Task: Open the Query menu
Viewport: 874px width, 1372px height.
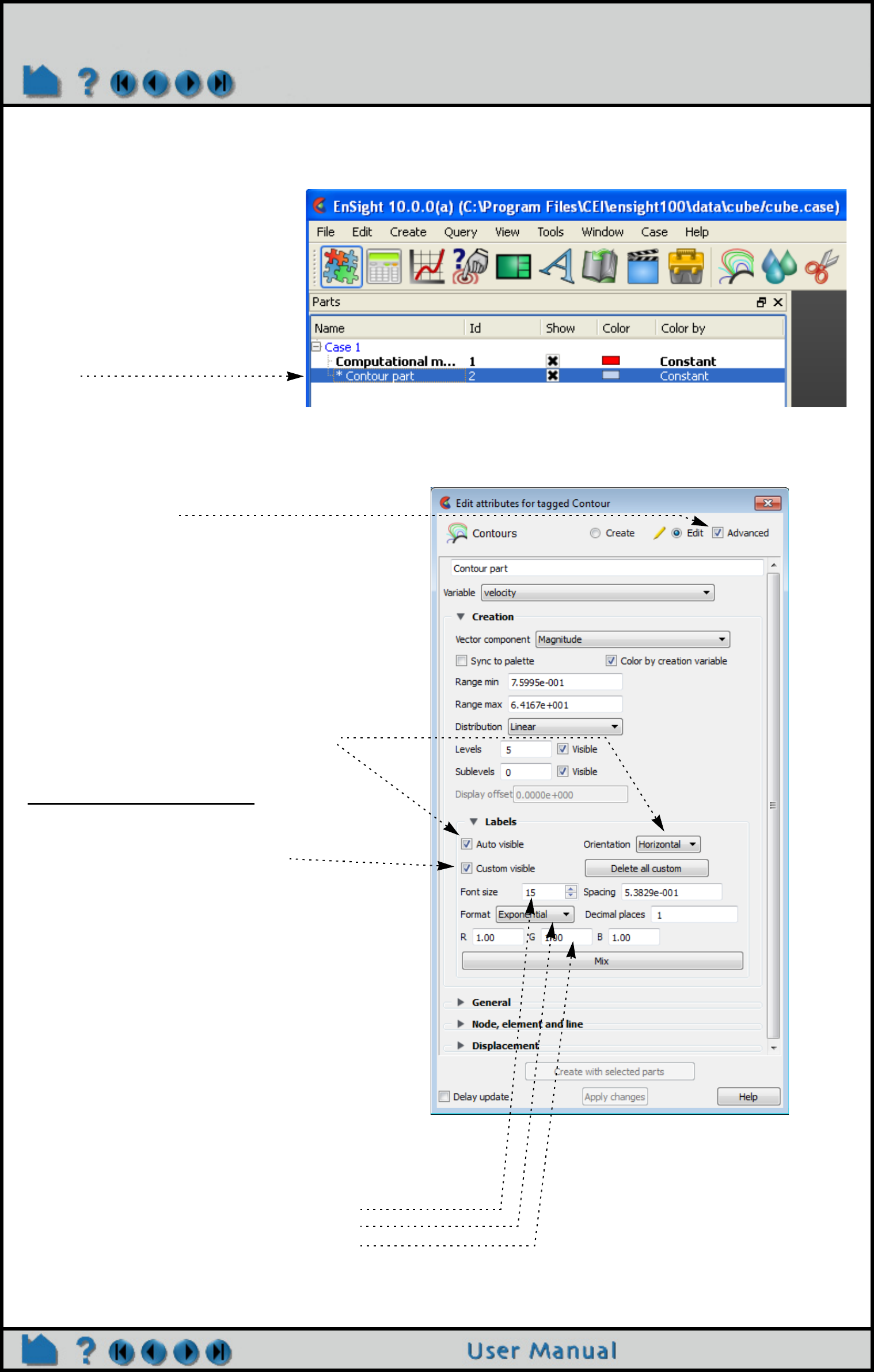Action: [461, 232]
